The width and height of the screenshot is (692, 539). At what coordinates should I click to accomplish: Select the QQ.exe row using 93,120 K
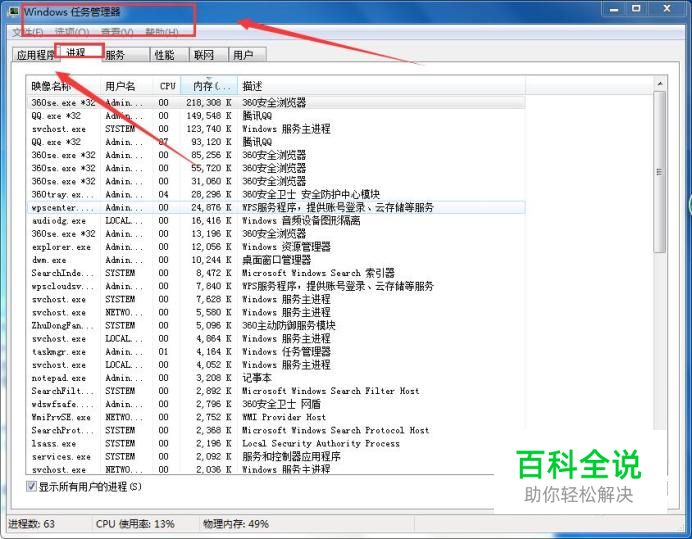click(276, 142)
